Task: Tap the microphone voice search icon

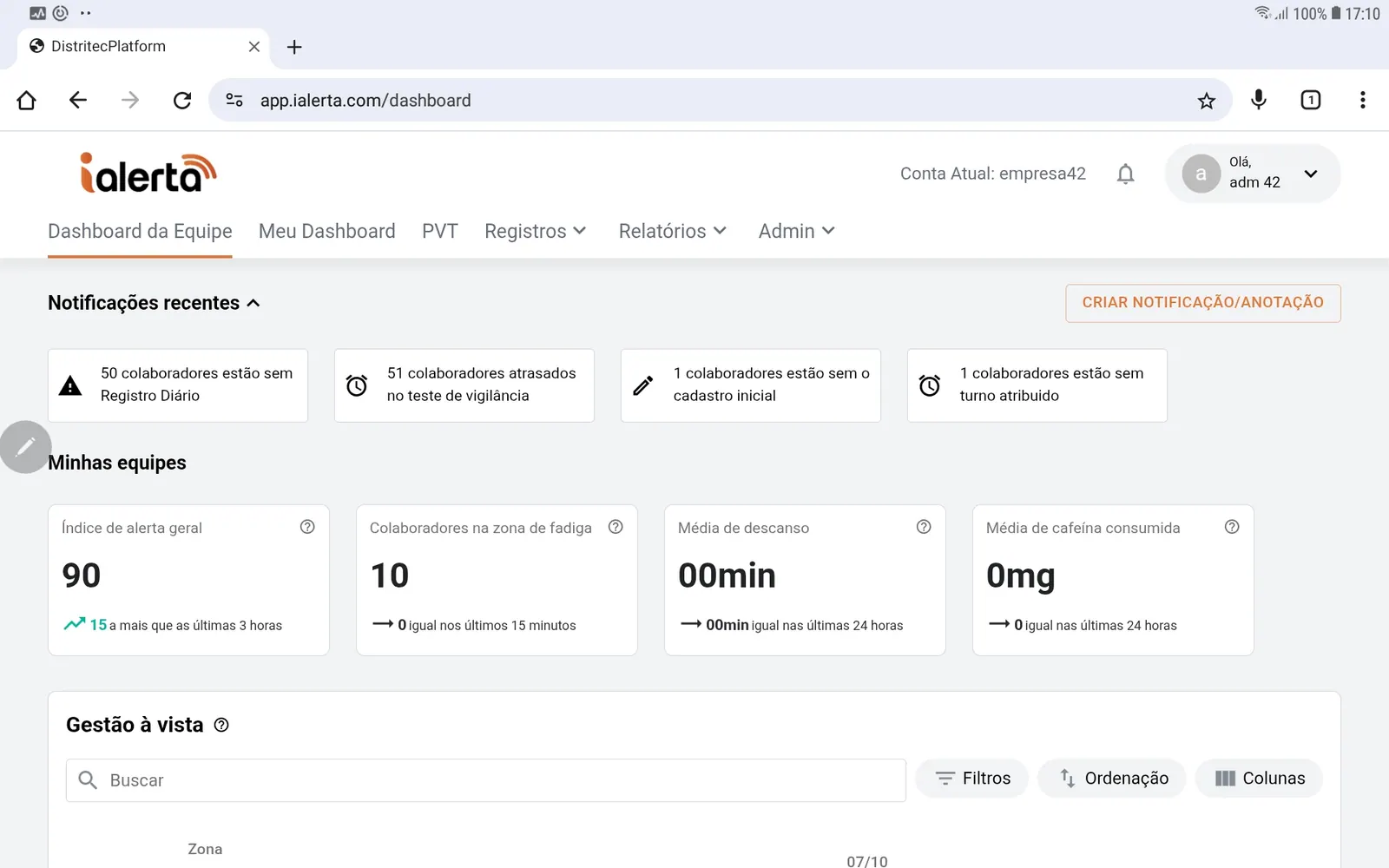Action: pyautogui.click(x=1259, y=100)
